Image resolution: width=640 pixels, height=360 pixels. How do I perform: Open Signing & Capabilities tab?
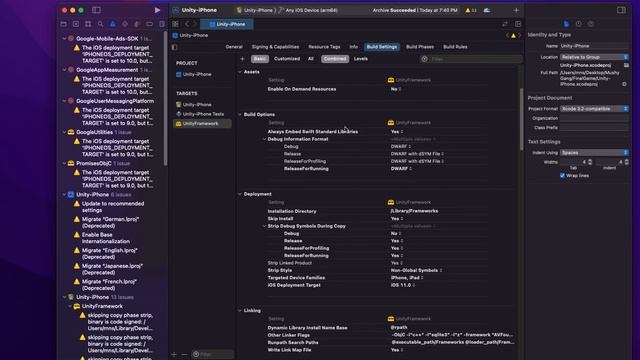[276, 47]
